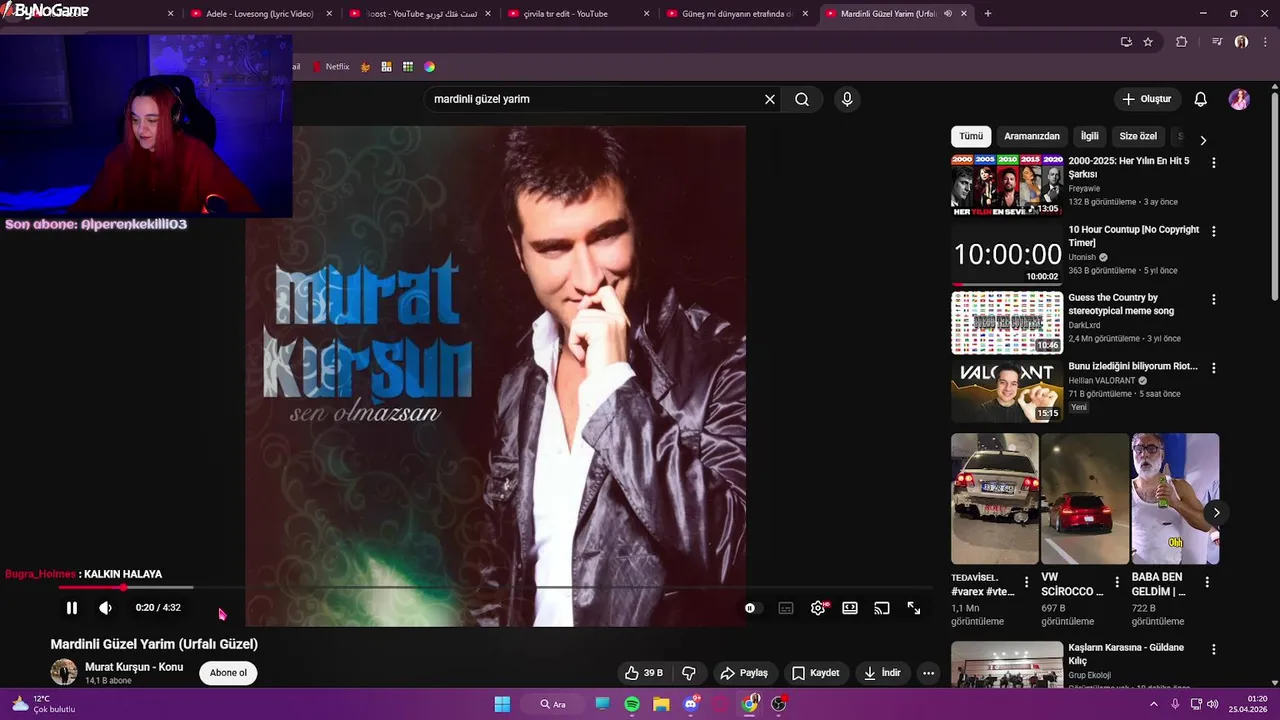Select the Size özel filter chip
Viewport: 1280px width, 720px height.
[x=1138, y=136]
